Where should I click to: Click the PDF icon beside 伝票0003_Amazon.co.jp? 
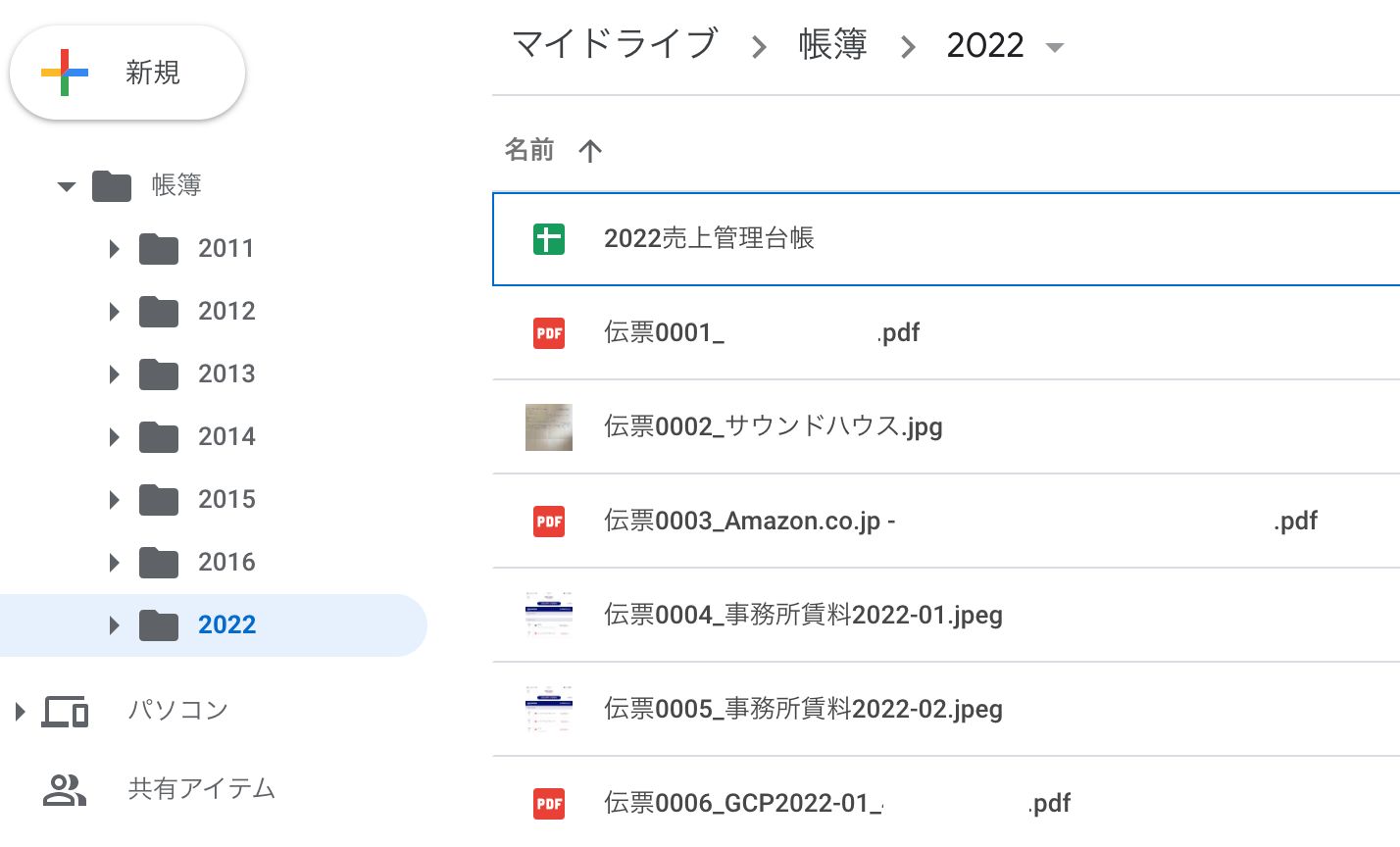coord(549,521)
